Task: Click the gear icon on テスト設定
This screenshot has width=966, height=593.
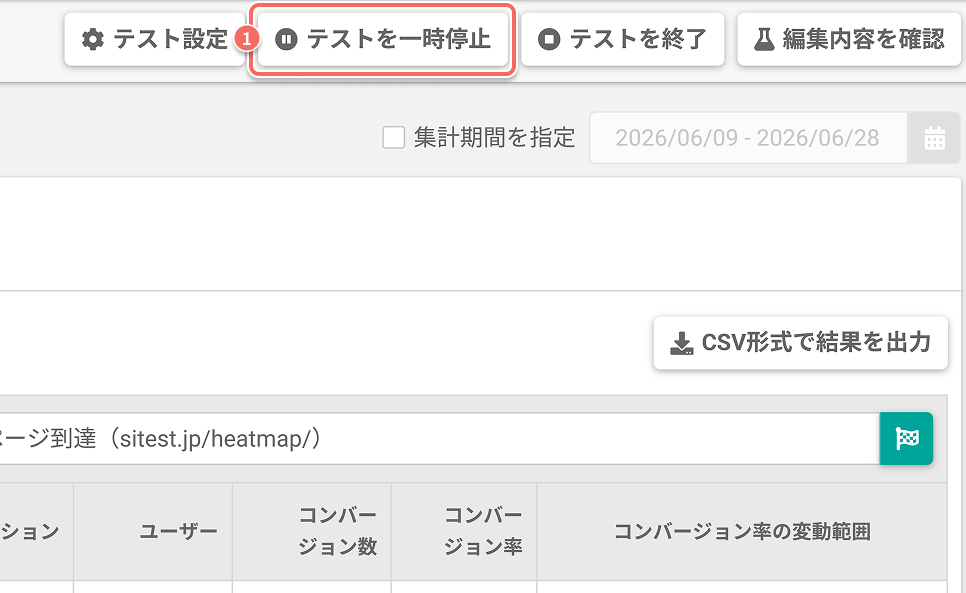Action: pyautogui.click(x=93, y=39)
